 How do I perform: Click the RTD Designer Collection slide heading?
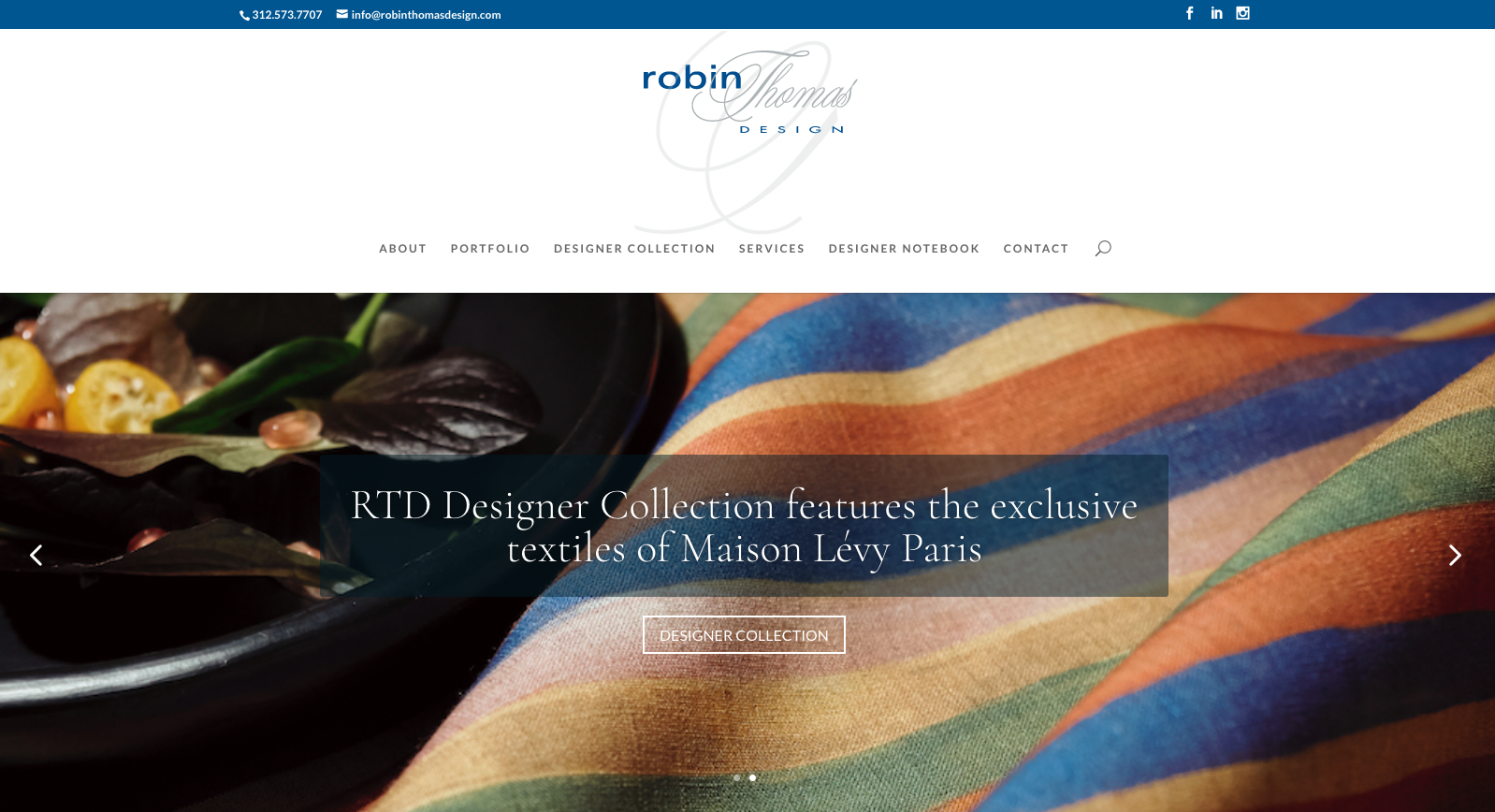744,527
